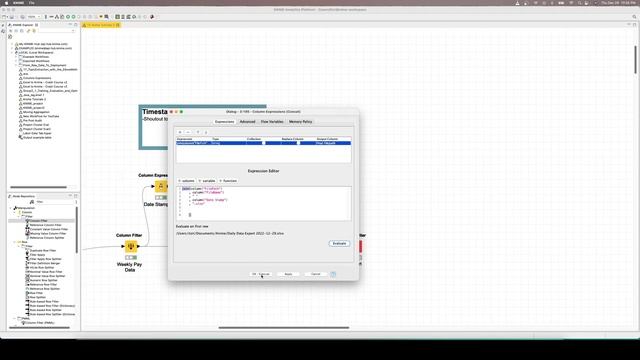Switch to the Advanced tab
The image size is (640, 360).
click(247, 122)
